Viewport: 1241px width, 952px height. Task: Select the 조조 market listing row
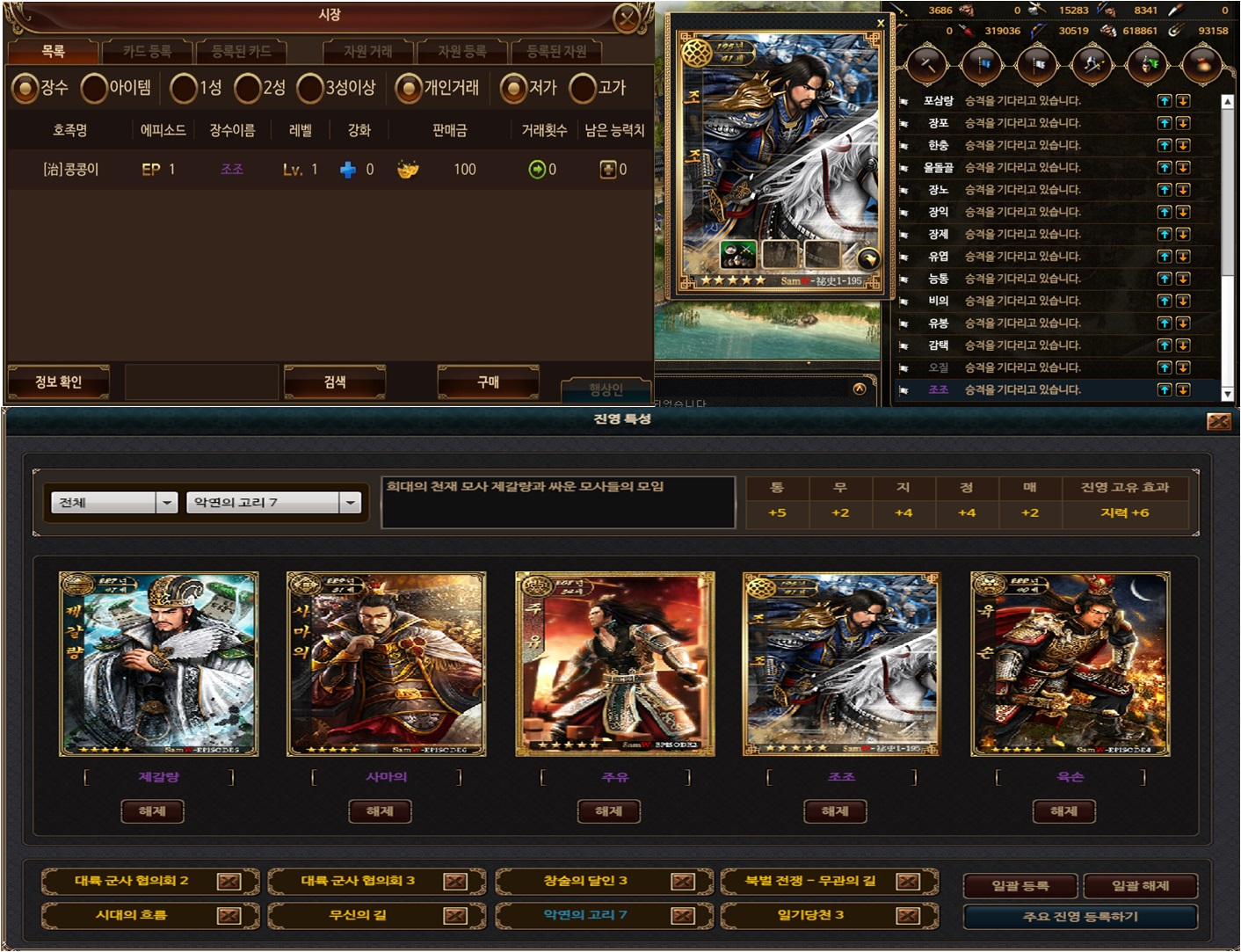click(329, 170)
